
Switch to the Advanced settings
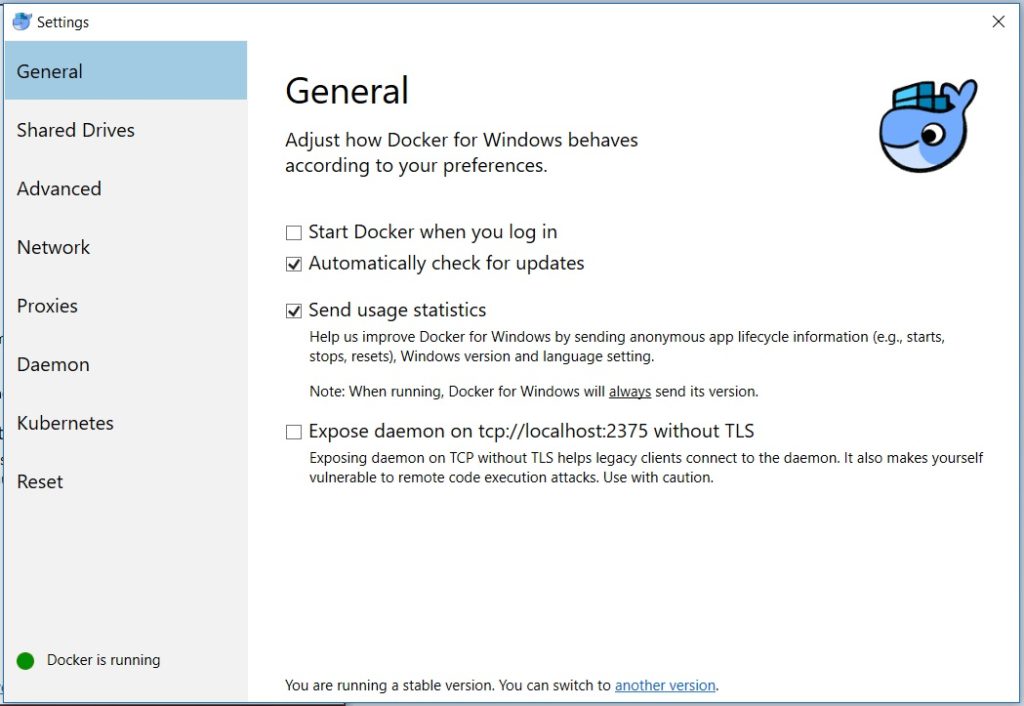click(x=126, y=189)
